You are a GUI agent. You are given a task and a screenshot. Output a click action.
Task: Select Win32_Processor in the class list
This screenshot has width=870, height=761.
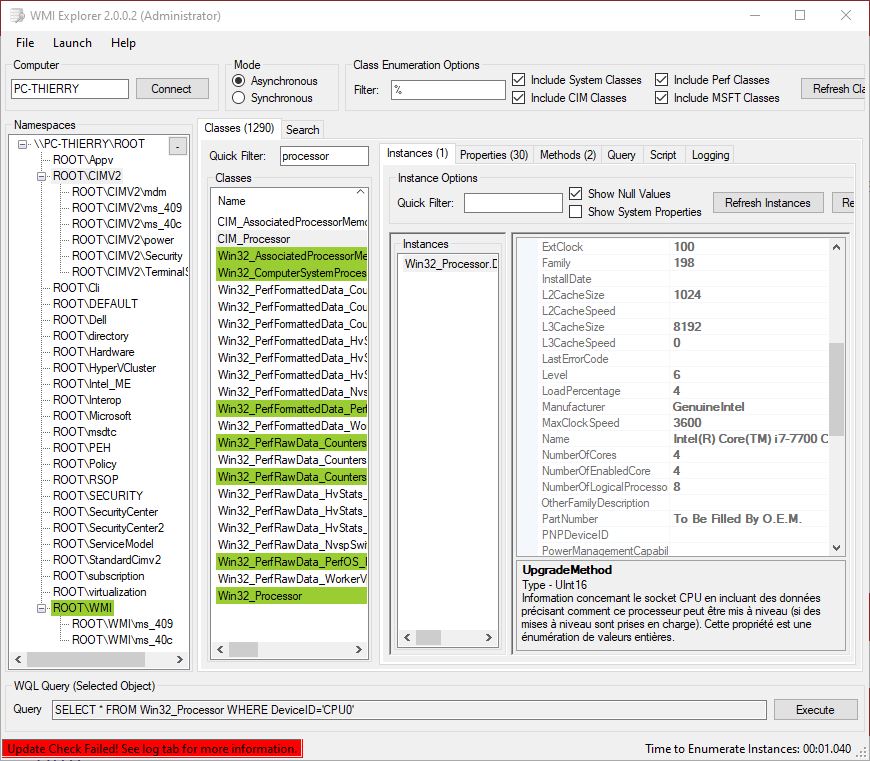[259, 596]
